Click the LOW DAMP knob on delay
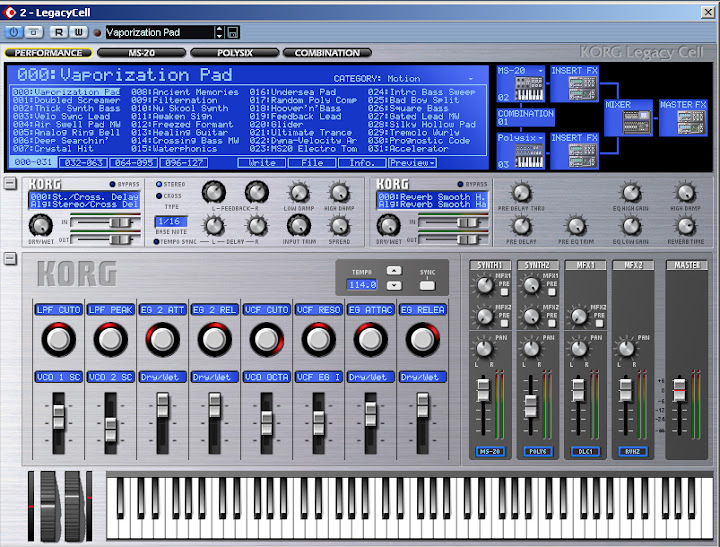 (299, 193)
